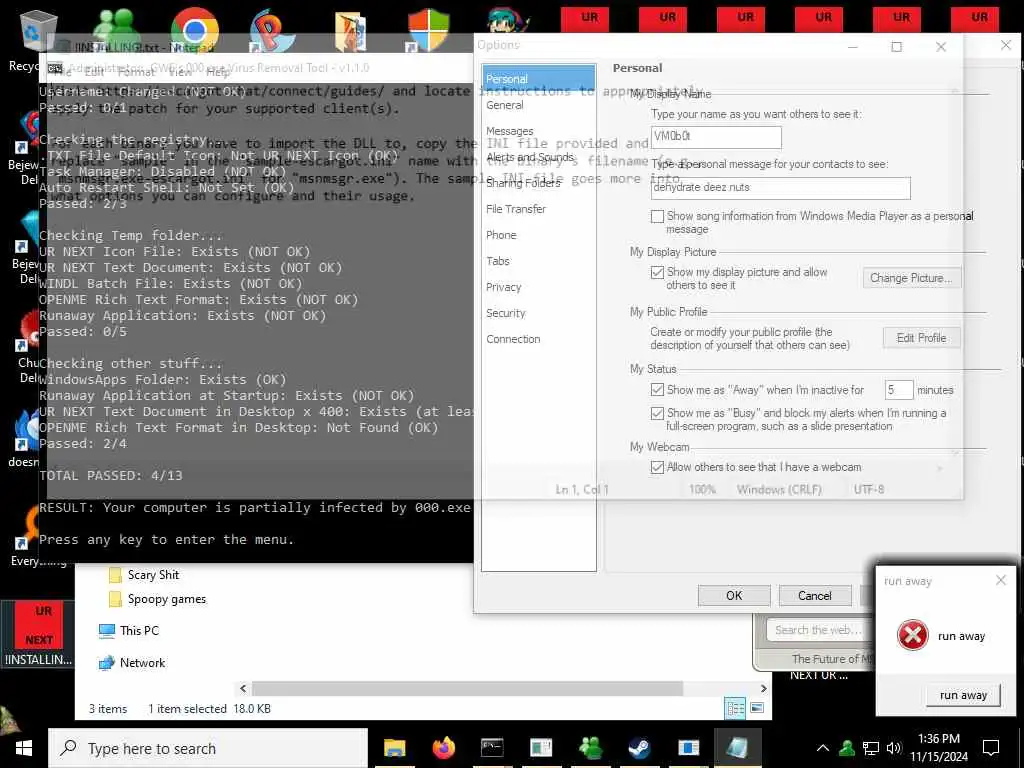Click the personal message text field

coord(780,188)
